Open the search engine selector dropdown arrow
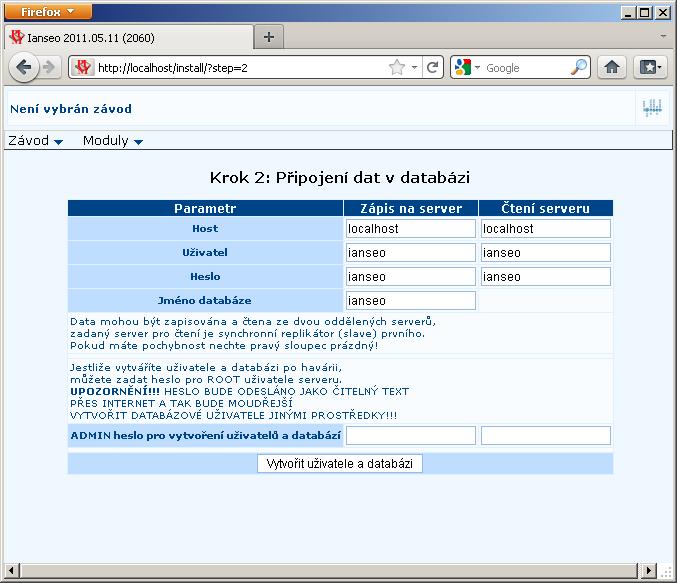 [477, 67]
